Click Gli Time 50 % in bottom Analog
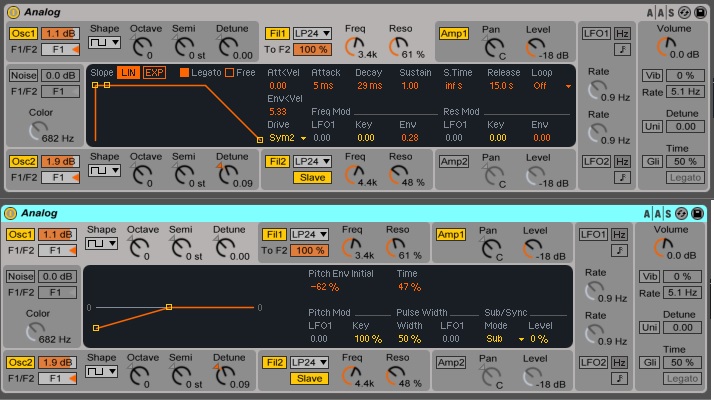 (683, 363)
